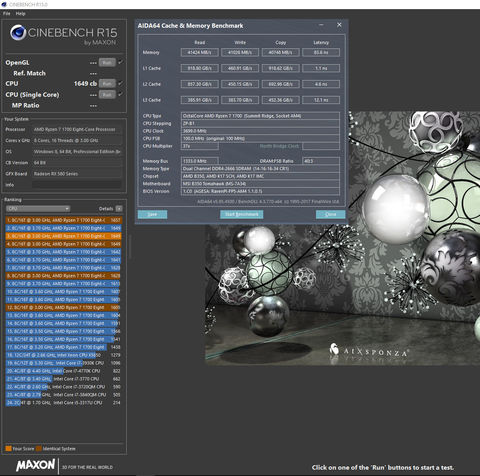This screenshot has width=480, height=476.
Task: Click the orange Your Score legend square
Action: (x=8, y=448)
